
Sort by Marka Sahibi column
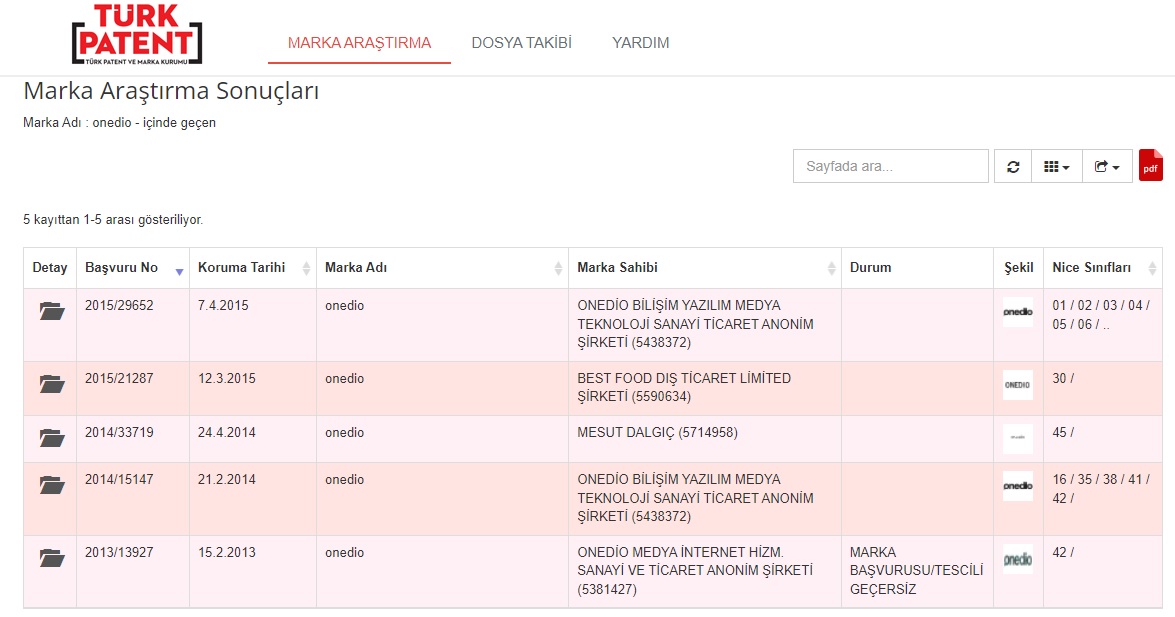tap(704, 268)
